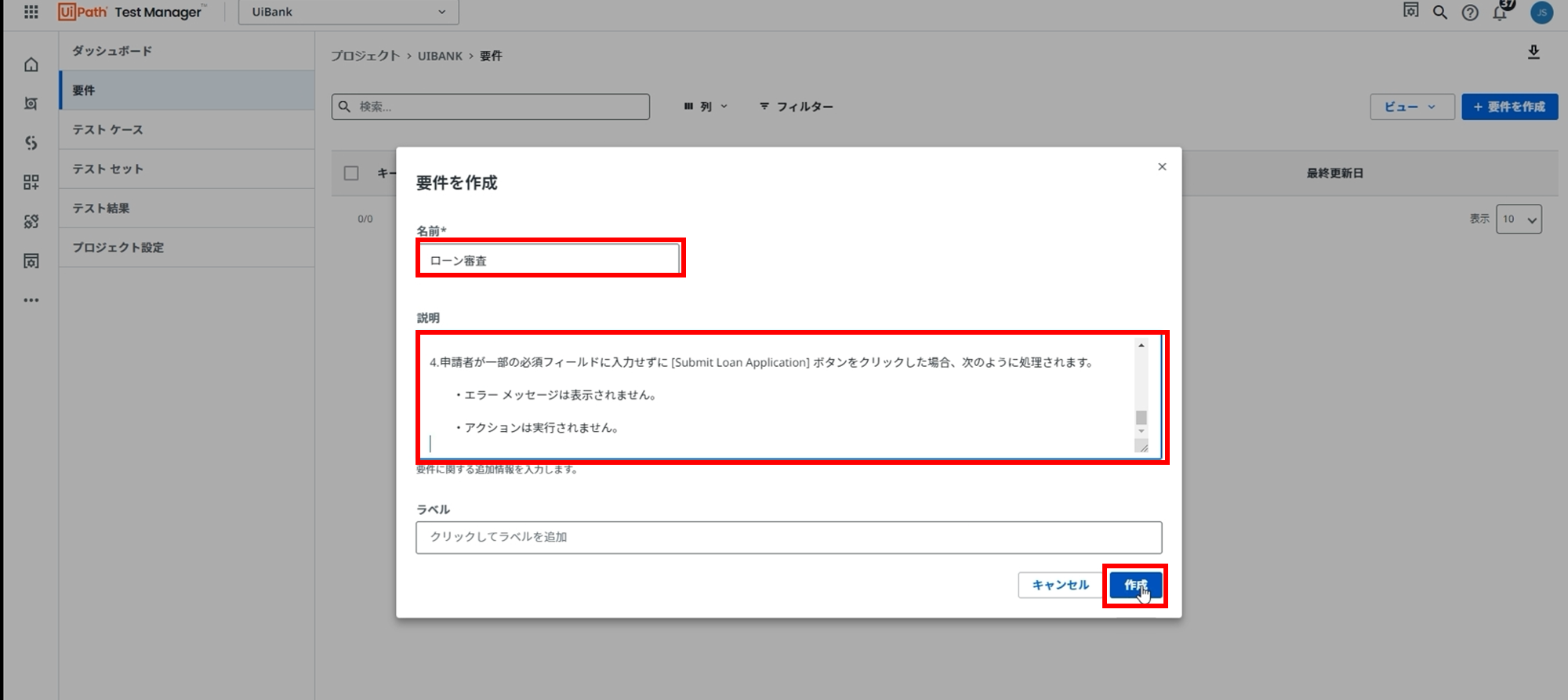Open プロジェクト設定 in the sidebar

point(187,247)
